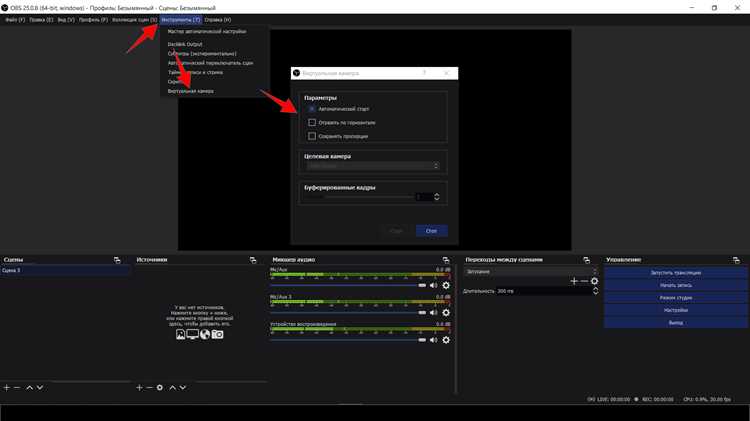The image size is (750, 421).
Task: Click the Выход button
Action: (x=675, y=322)
